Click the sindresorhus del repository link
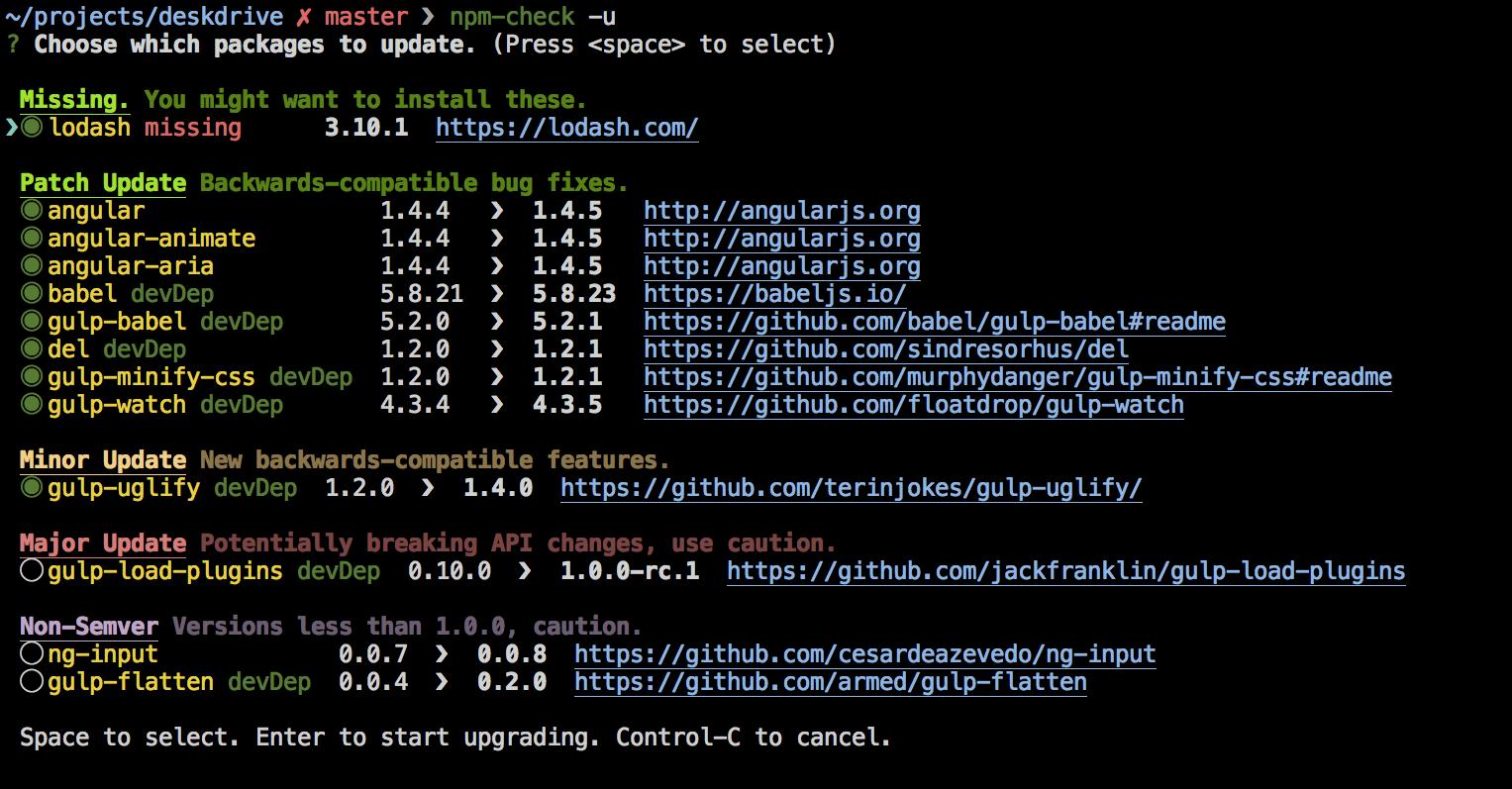Screen dimensions: 1512x789 point(885,349)
